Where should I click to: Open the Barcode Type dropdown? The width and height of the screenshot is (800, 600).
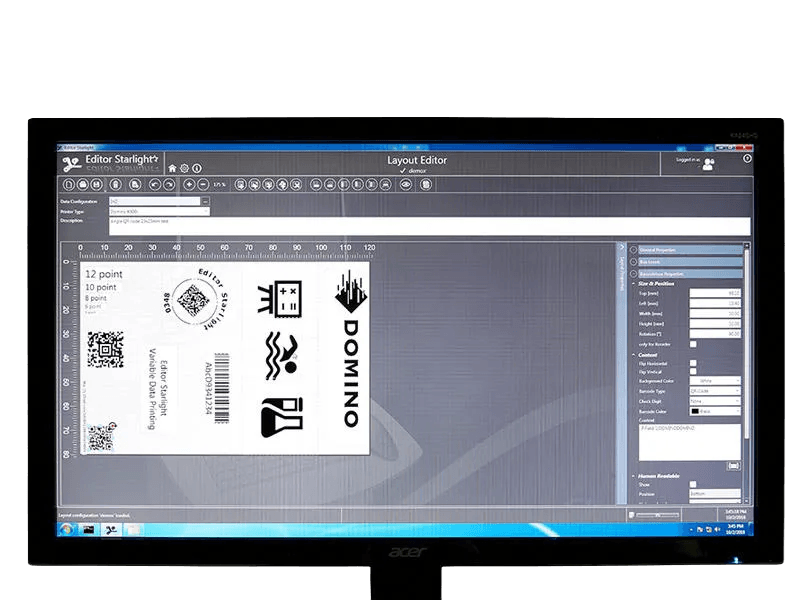[x=715, y=391]
